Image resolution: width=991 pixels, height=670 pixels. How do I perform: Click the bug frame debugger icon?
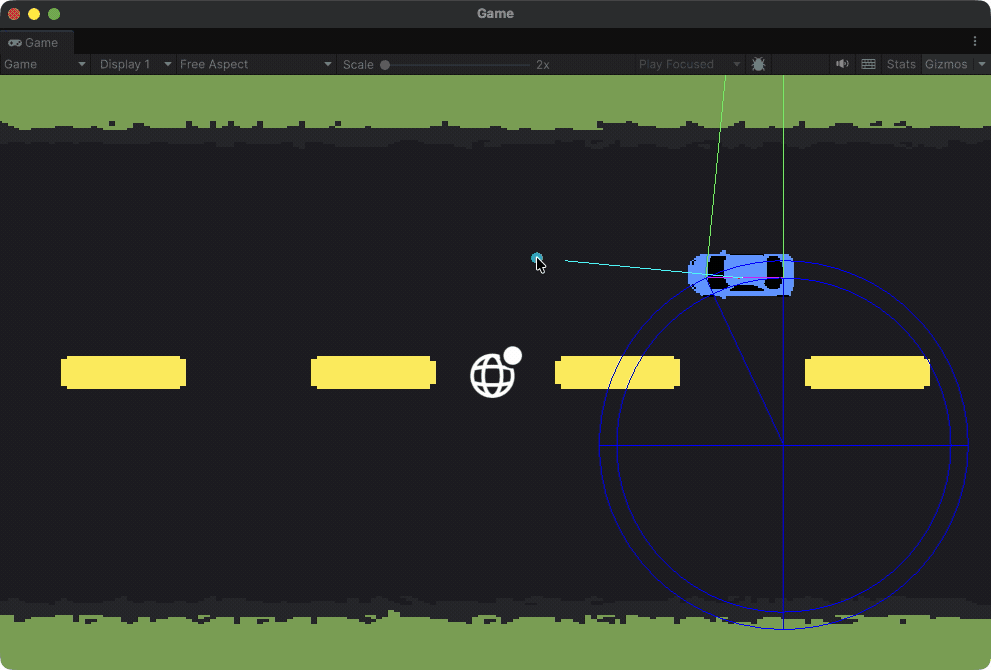(758, 64)
